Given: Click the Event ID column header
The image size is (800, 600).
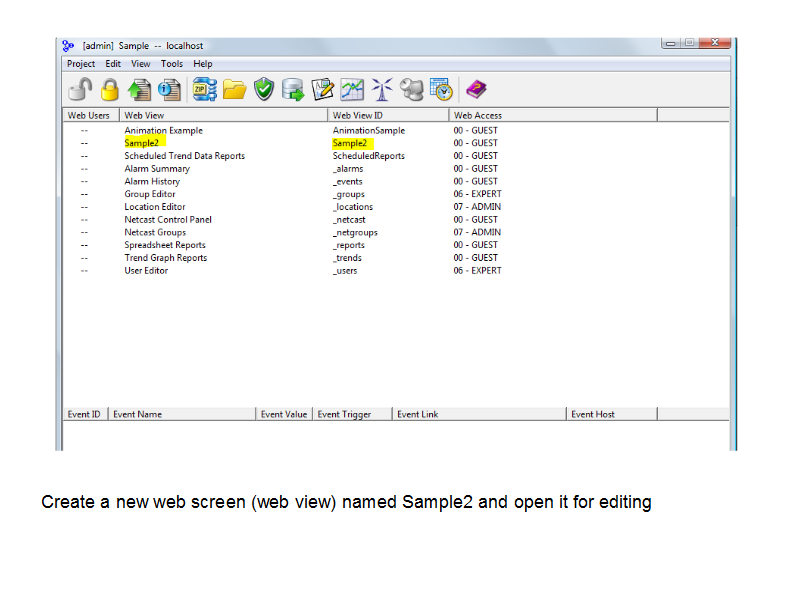Looking at the screenshot, I should tap(85, 414).
